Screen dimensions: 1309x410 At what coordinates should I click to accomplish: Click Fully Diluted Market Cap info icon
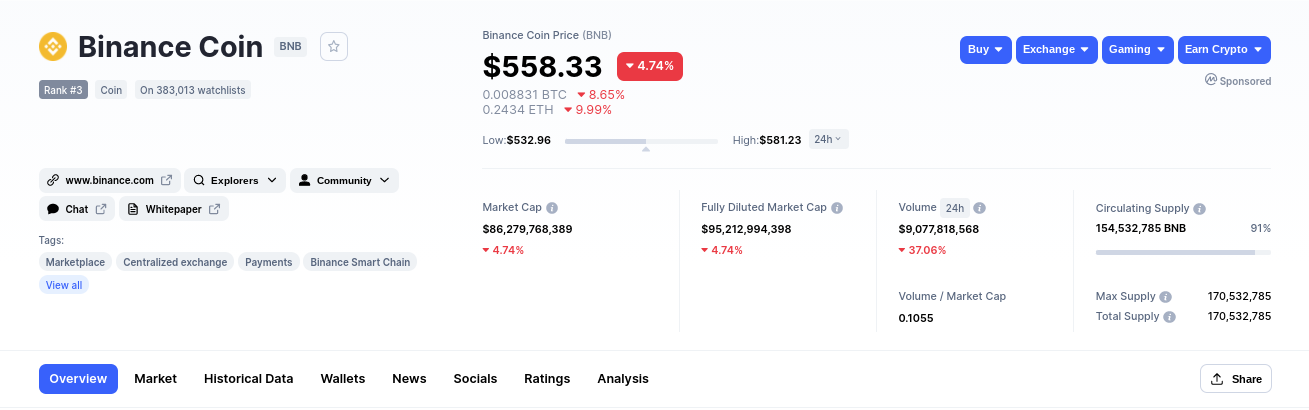tap(837, 208)
